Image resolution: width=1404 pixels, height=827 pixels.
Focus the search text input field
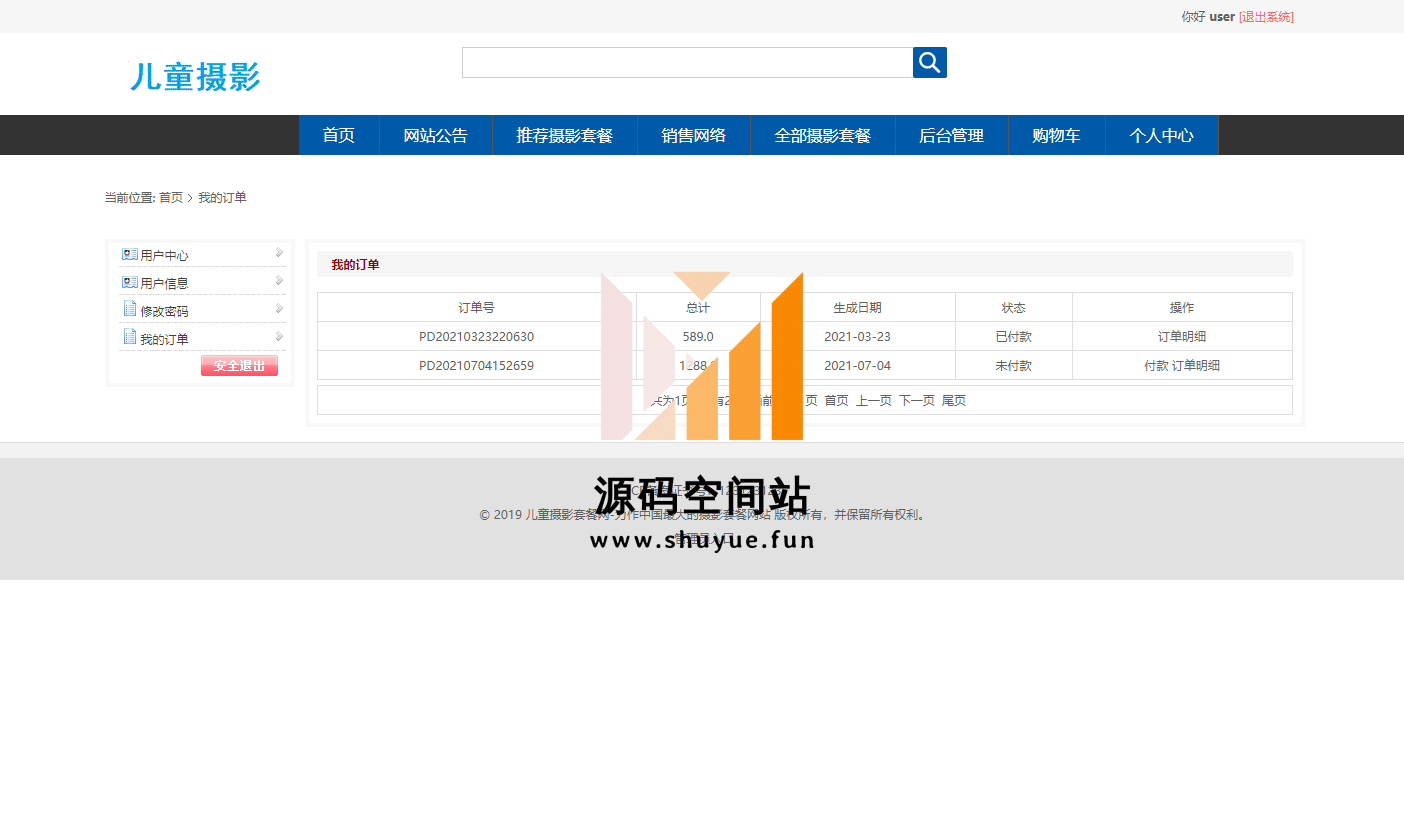click(x=687, y=62)
